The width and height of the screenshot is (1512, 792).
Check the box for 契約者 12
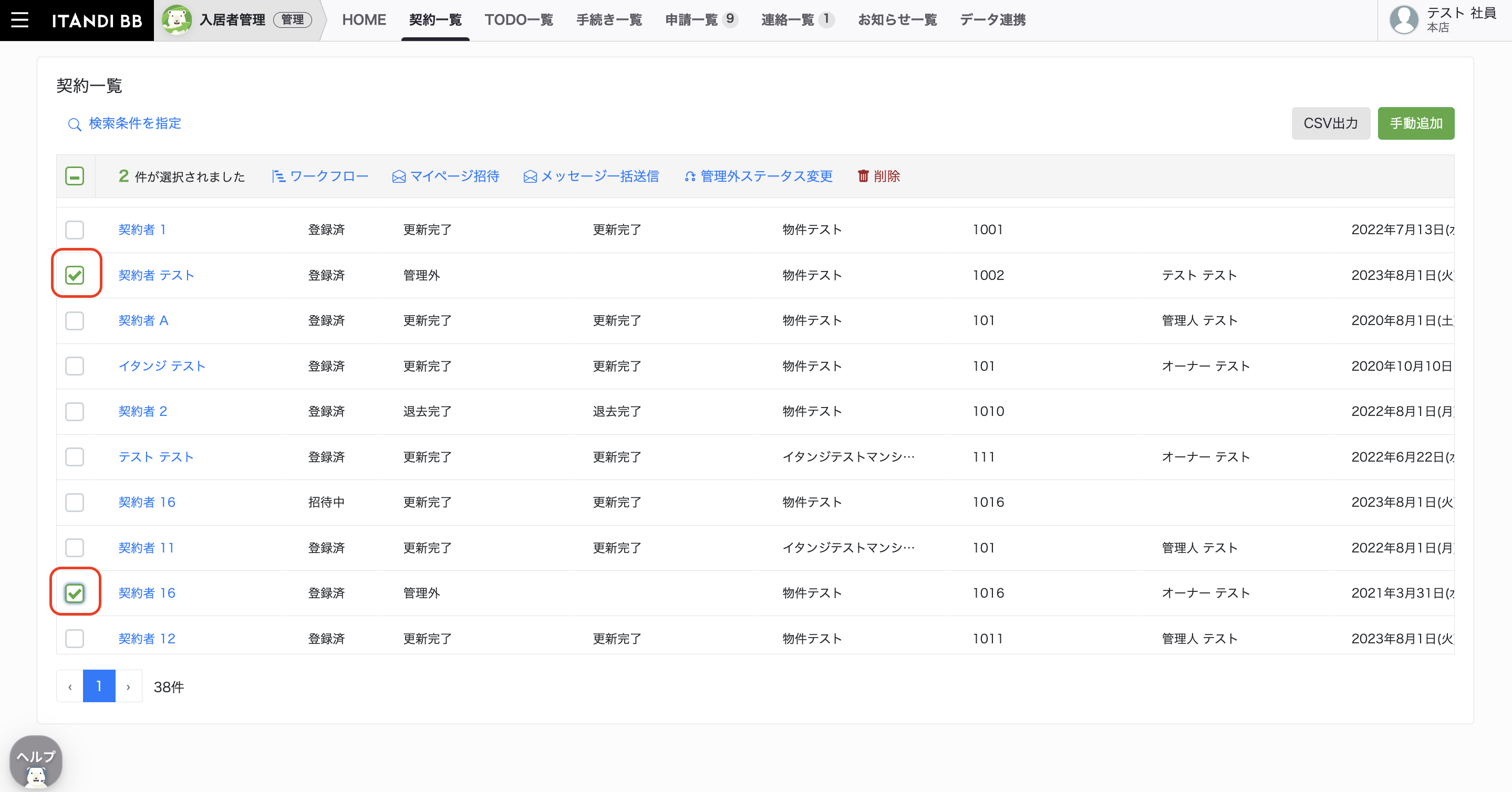pyautogui.click(x=75, y=639)
